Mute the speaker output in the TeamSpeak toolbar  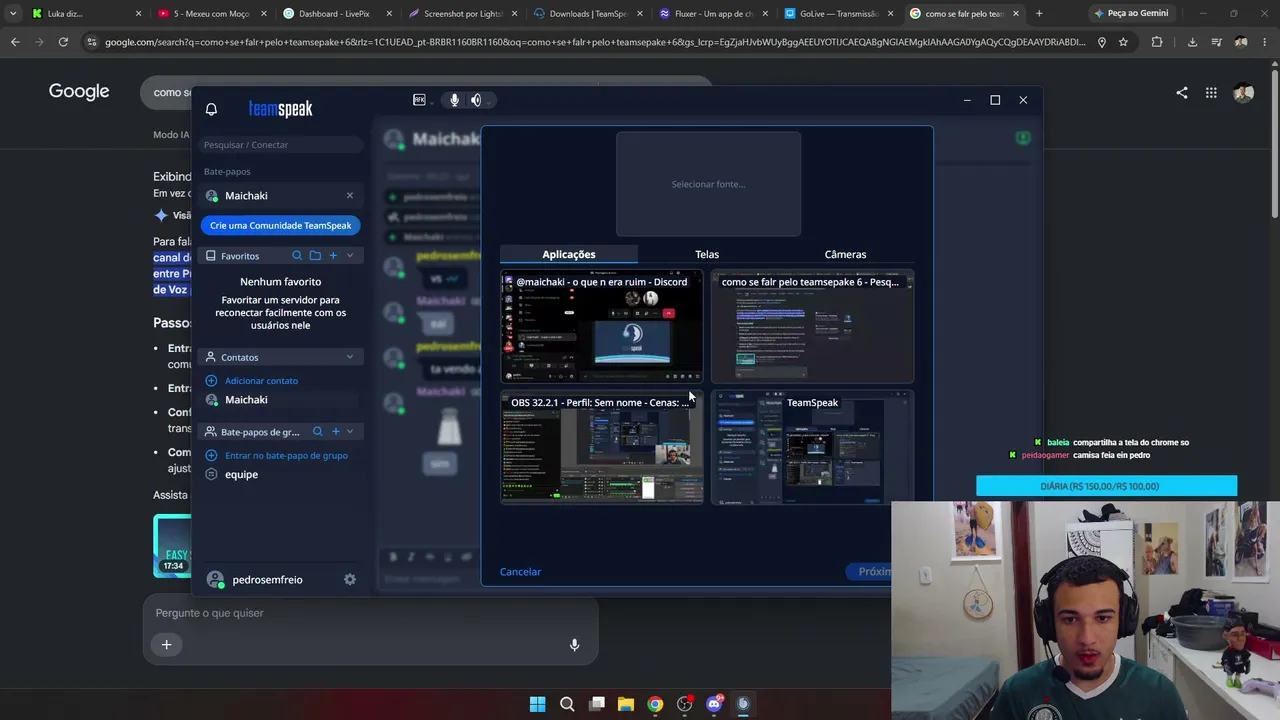tap(475, 100)
